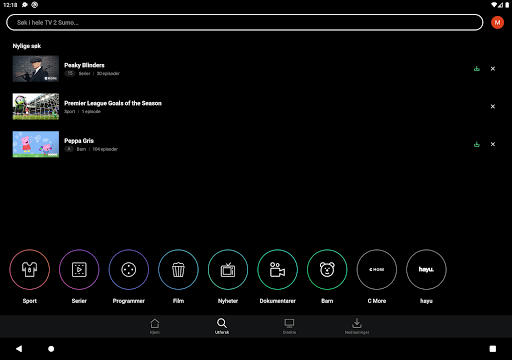Remove Peaky Blinders from recent searches
Screen dimensions: 512x360
tap(493, 69)
